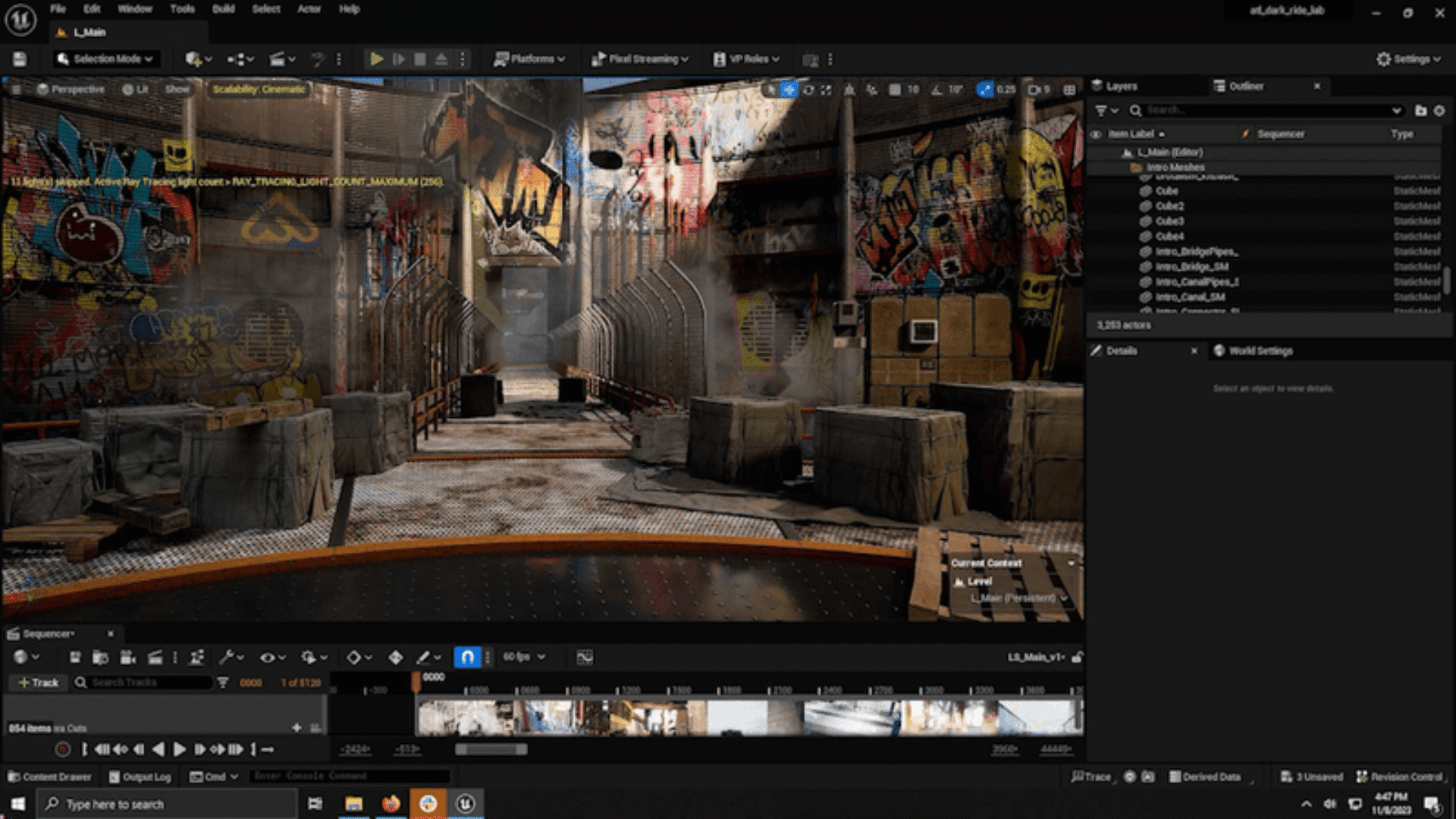
Task: Open the Output Log panel
Action: tap(144, 777)
